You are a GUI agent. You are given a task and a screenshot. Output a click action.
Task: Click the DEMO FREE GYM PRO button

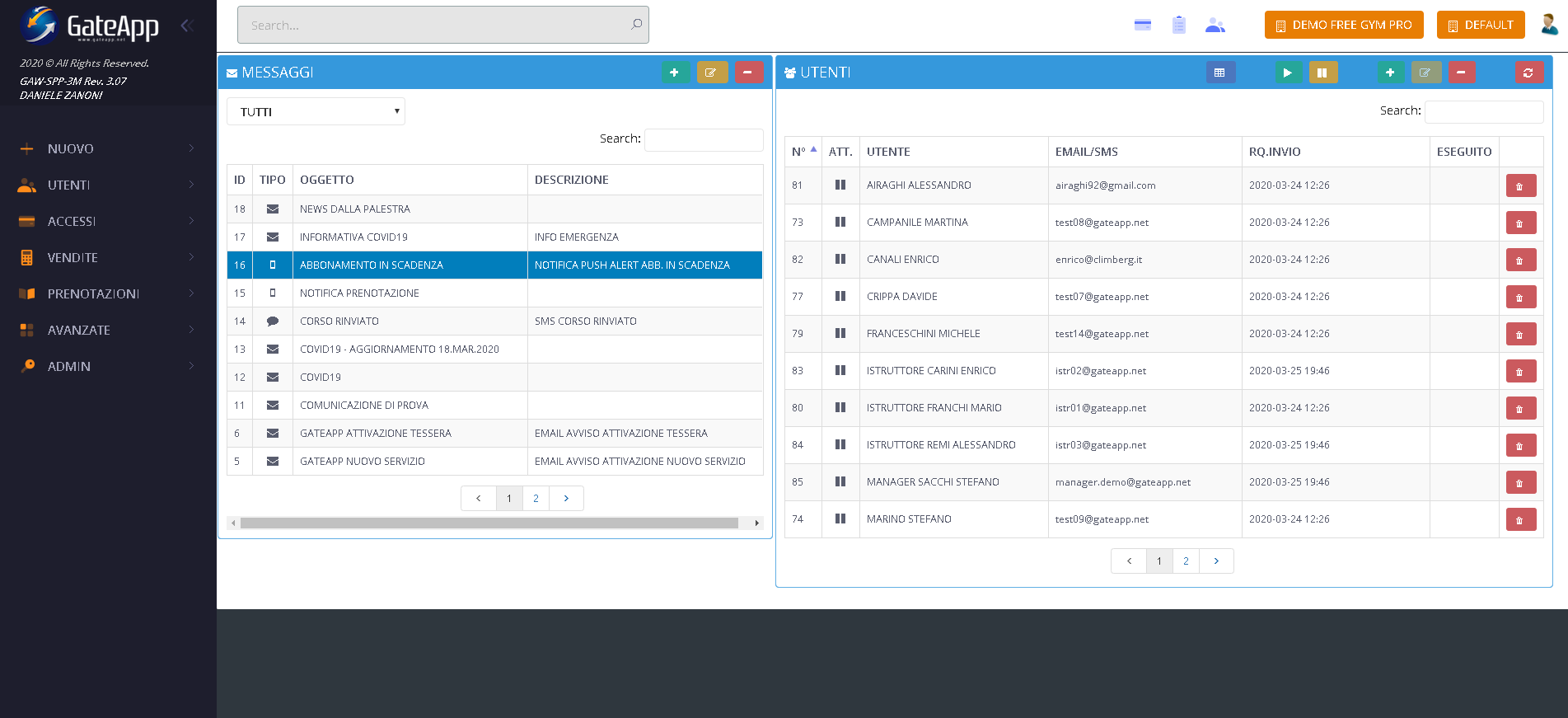[1344, 25]
